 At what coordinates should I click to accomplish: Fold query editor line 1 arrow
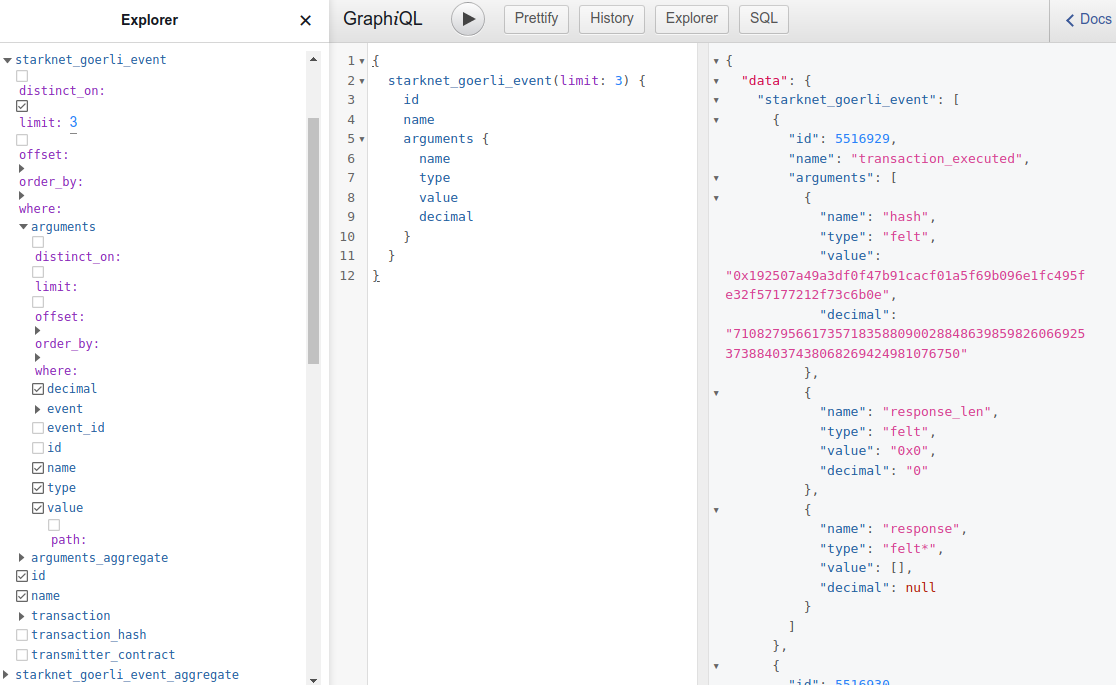click(362, 61)
